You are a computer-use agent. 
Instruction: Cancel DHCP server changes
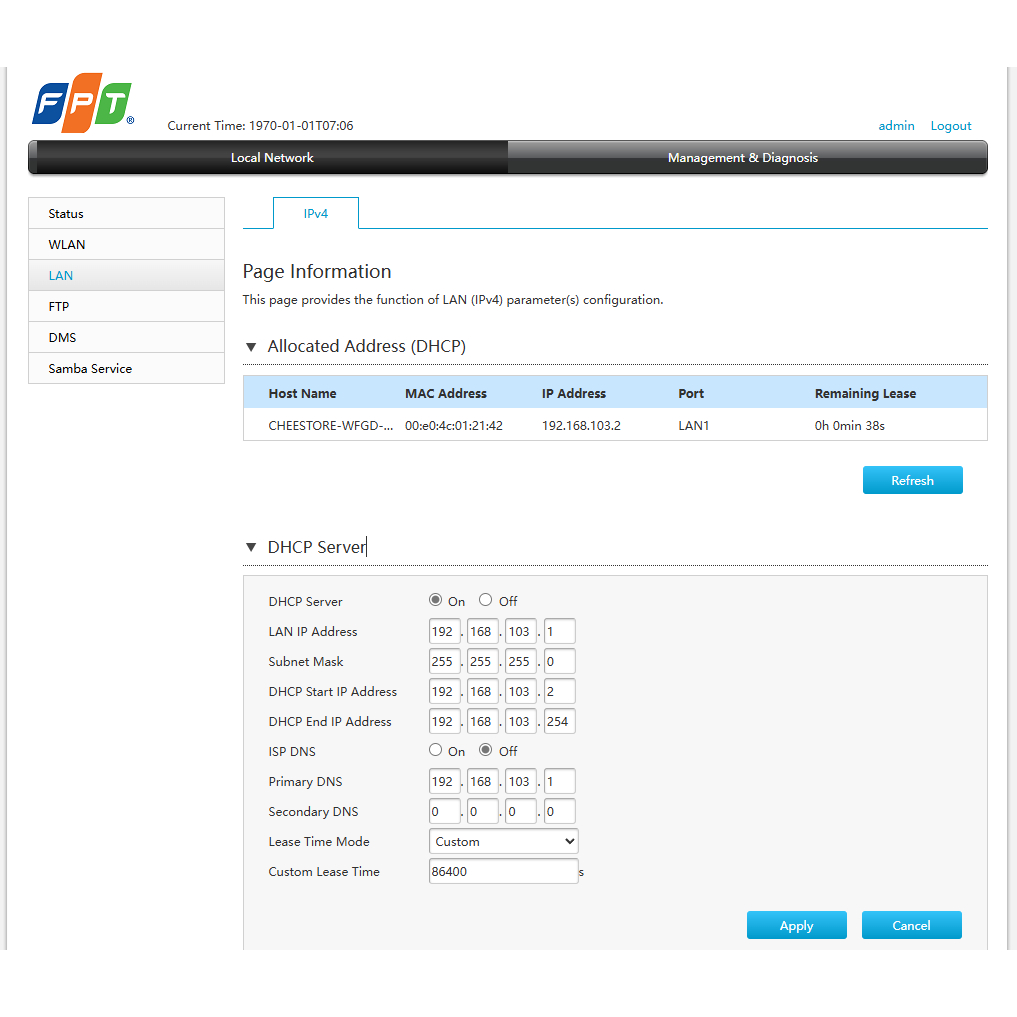point(911,926)
